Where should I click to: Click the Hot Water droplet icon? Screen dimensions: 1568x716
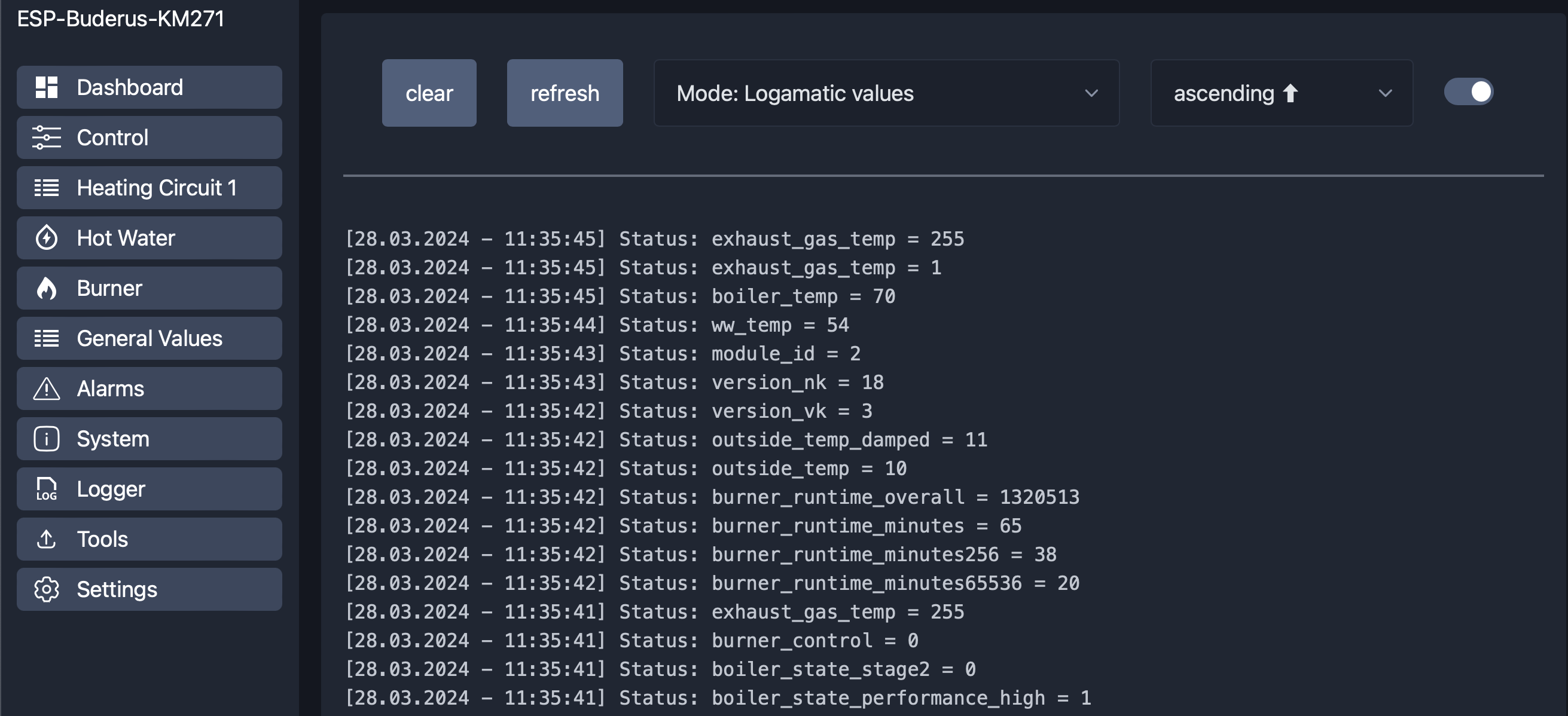[x=46, y=238]
